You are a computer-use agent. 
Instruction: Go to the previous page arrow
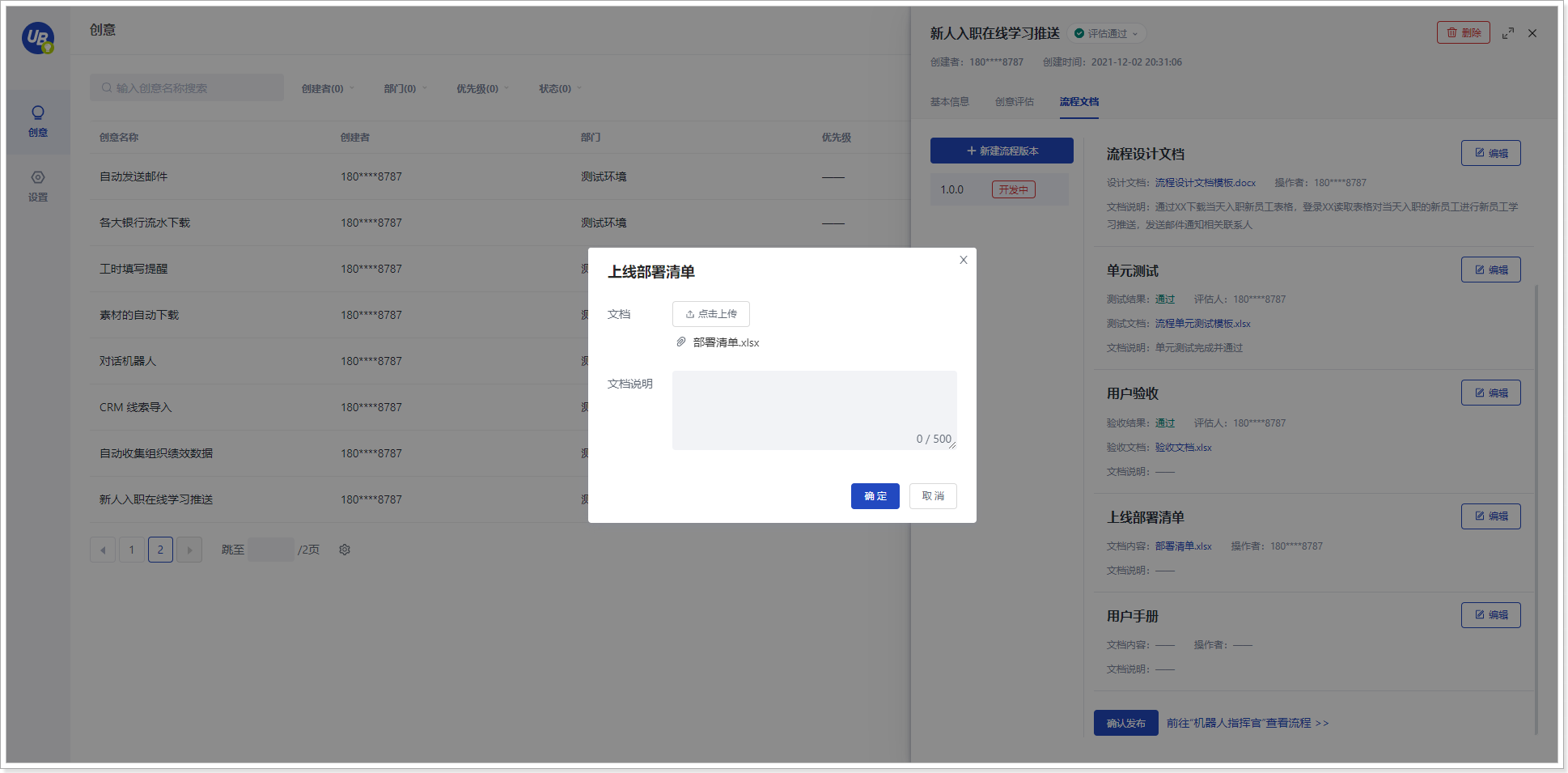(x=103, y=550)
